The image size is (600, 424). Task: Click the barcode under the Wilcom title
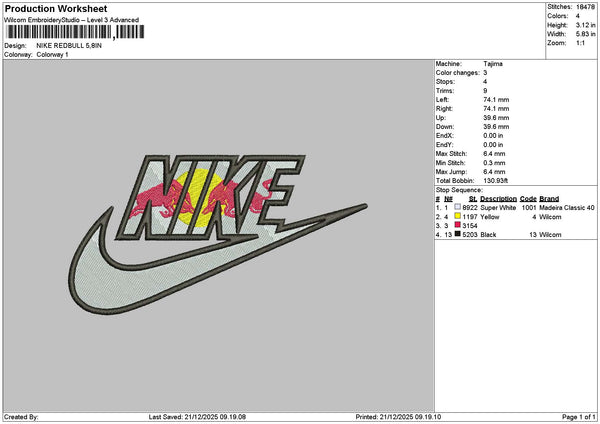point(75,32)
